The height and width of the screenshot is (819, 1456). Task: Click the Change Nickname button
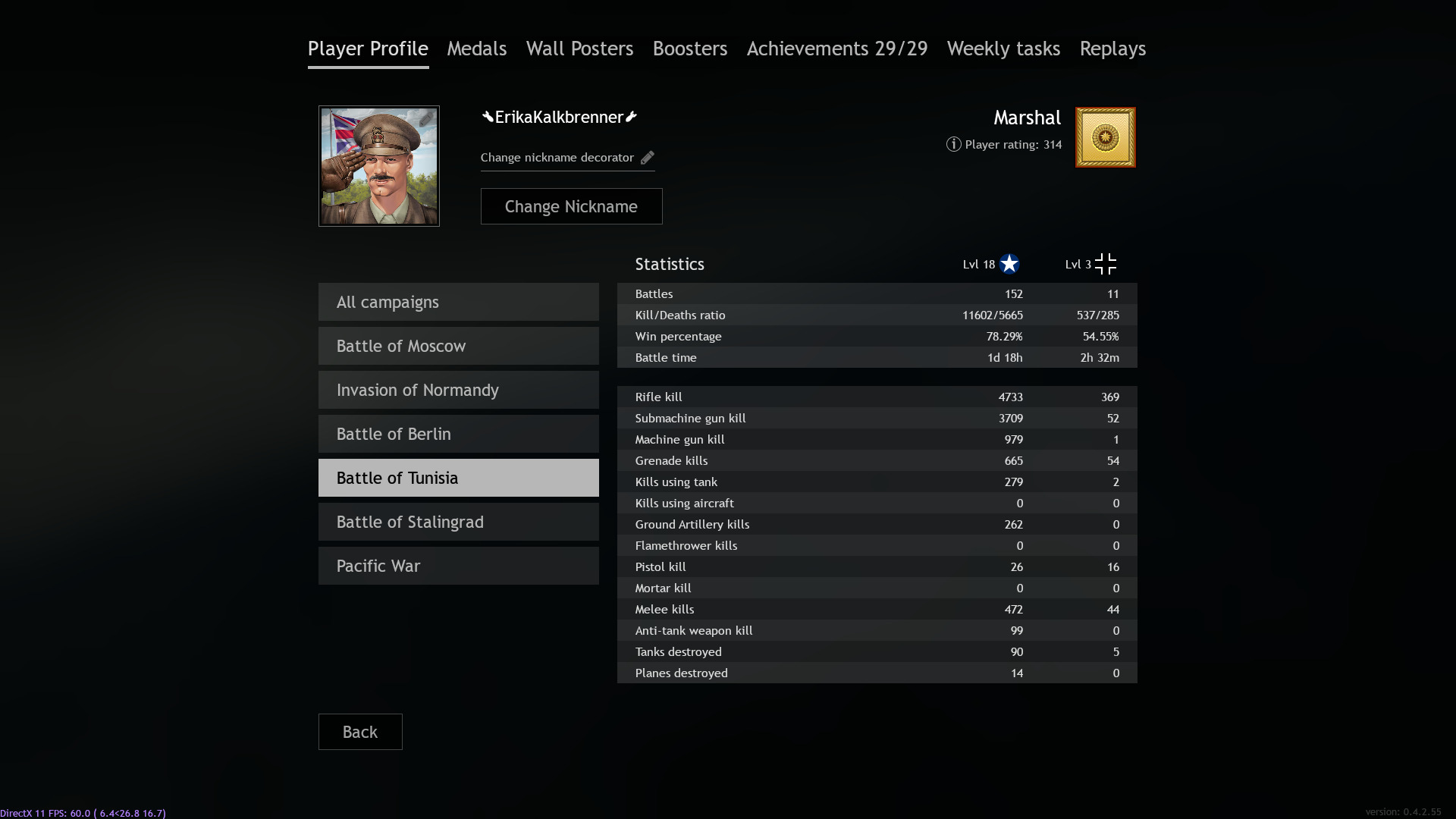[x=571, y=206]
